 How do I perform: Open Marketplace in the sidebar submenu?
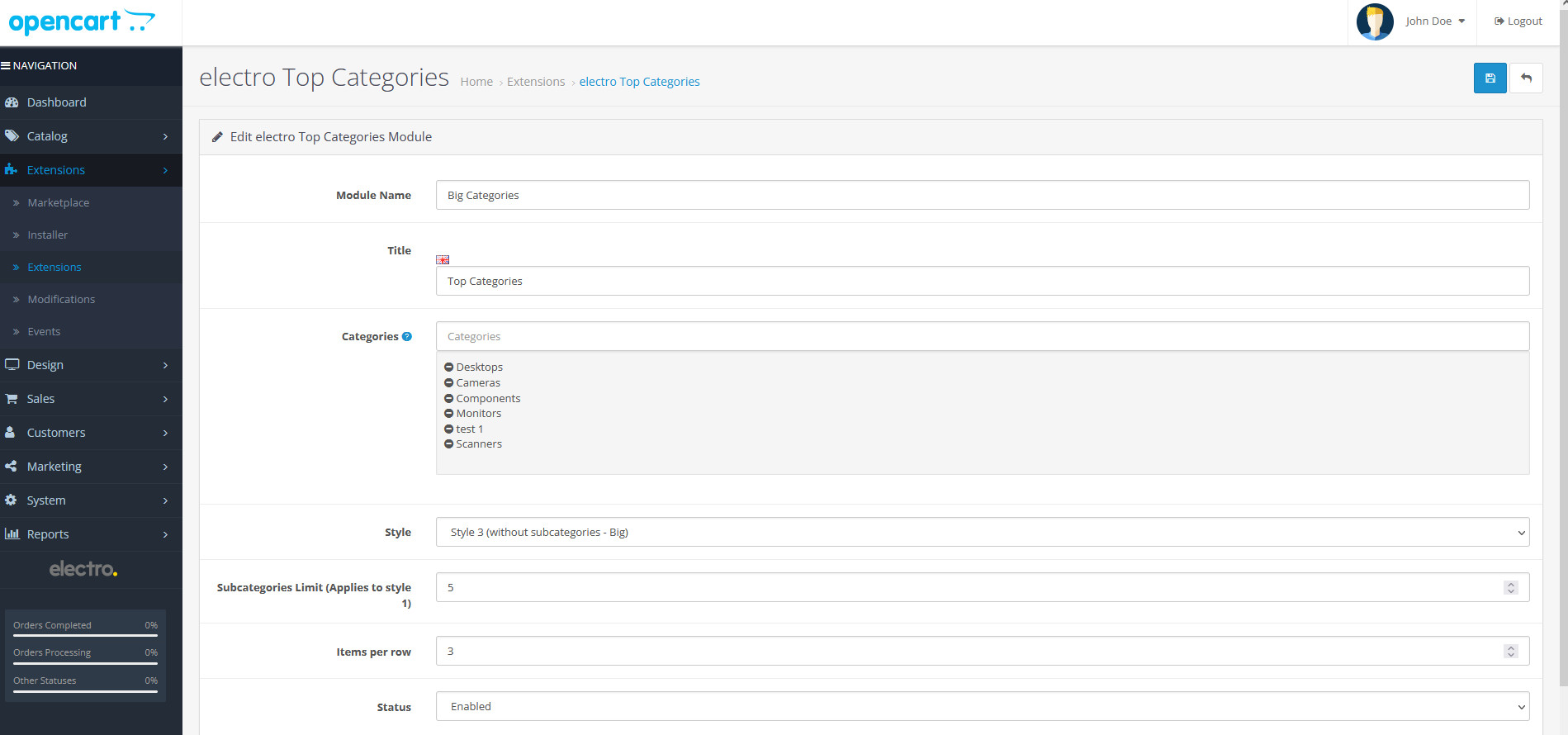pos(91,202)
